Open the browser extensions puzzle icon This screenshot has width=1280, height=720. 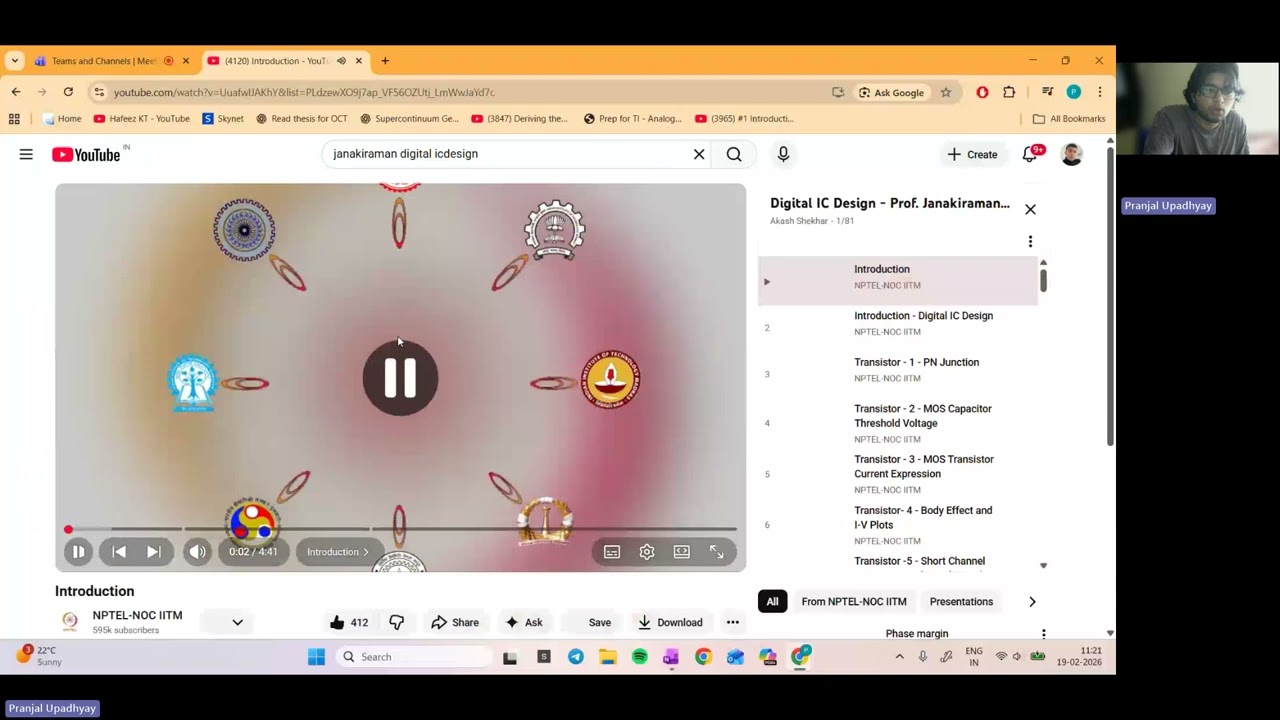[1009, 92]
